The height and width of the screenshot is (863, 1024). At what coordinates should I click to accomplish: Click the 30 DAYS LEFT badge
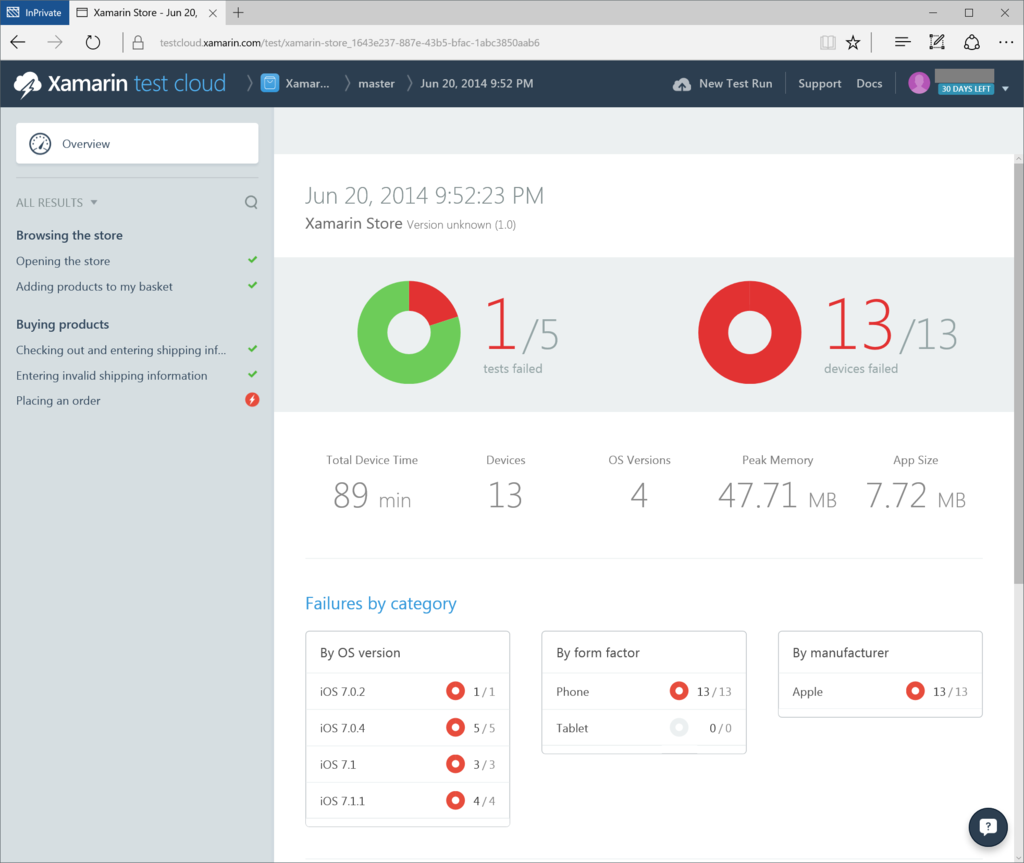(966, 89)
